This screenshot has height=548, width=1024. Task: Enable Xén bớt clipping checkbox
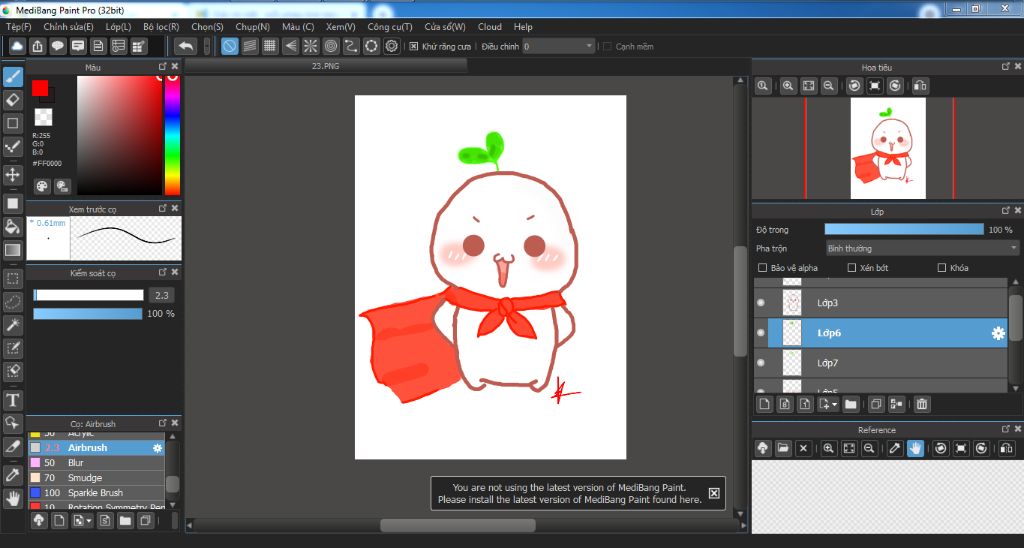[852, 268]
